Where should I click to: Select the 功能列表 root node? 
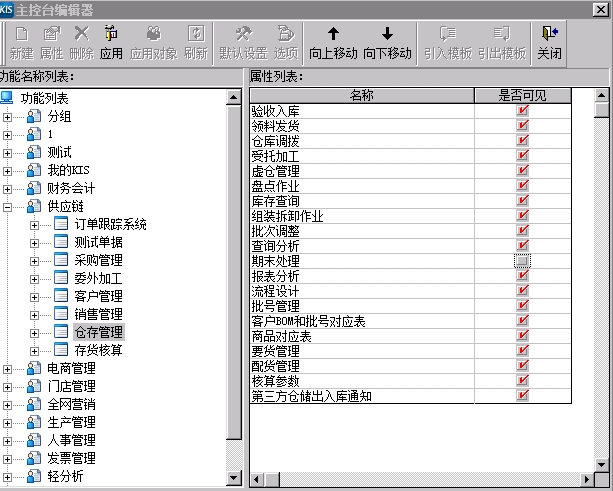pyautogui.click(x=45, y=98)
